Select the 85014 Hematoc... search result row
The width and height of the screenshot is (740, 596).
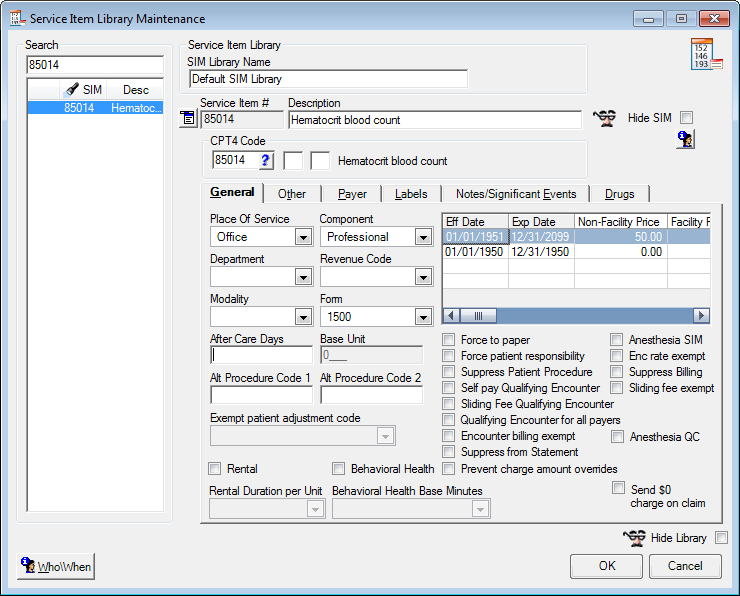[95, 108]
